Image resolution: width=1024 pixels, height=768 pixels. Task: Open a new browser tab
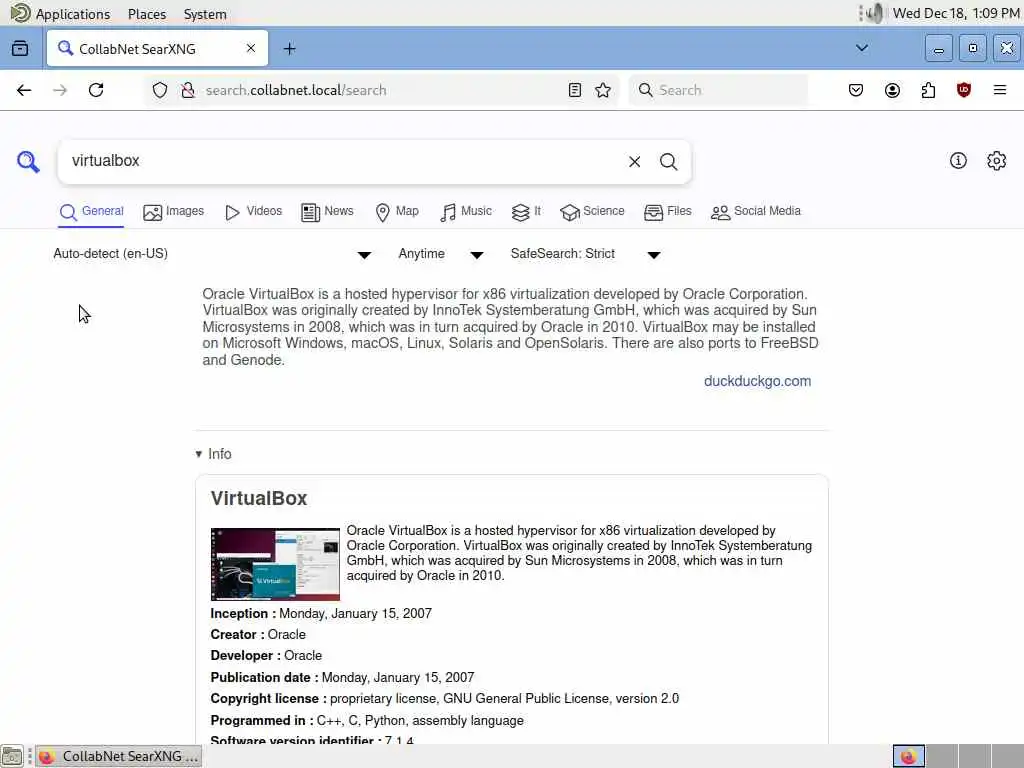pos(289,48)
